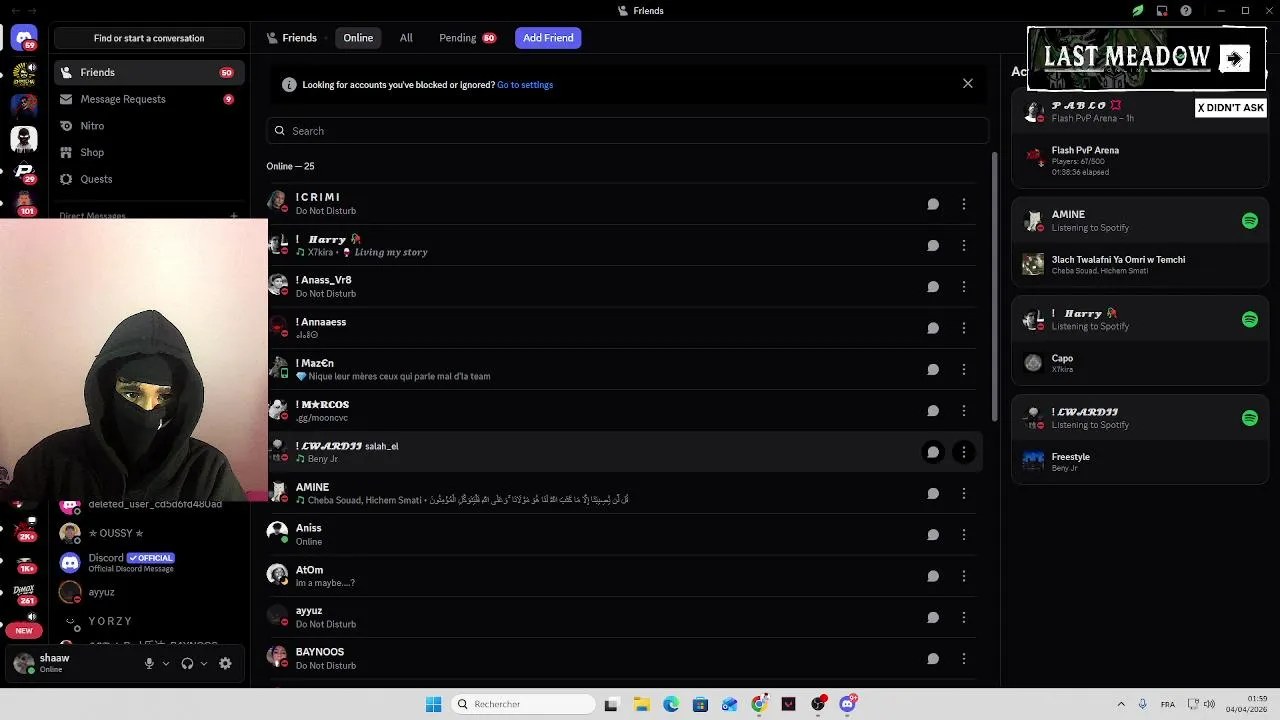Image resolution: width=1280 pixels, height=720 pixels.
Task: Select Friends in sidebar
Action: tap(149, 72)
